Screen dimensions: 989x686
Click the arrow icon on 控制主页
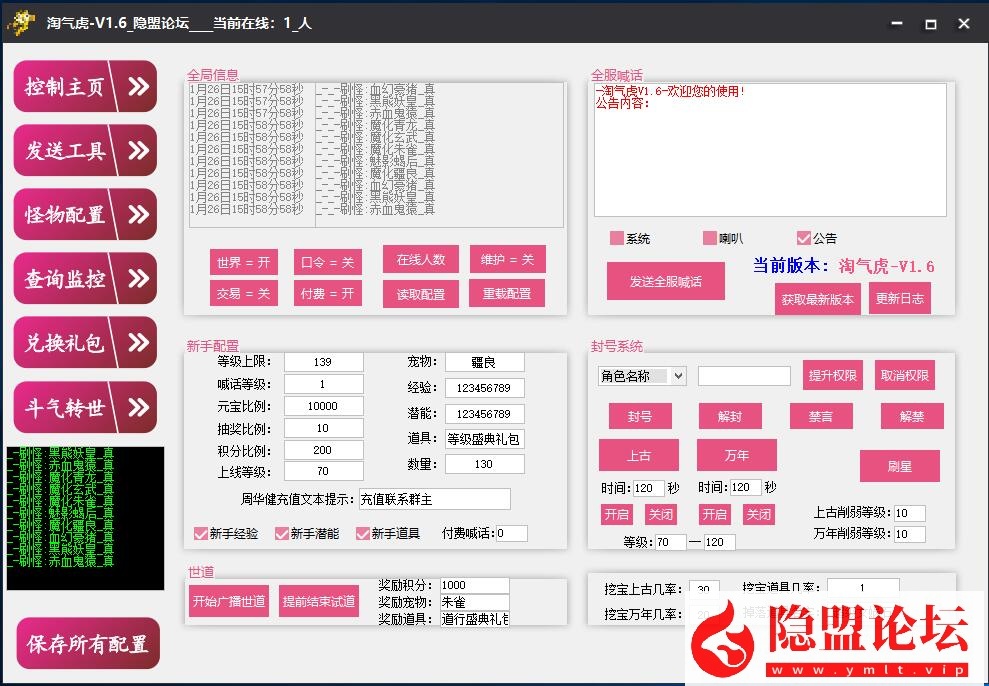click(x=138, y=87)
